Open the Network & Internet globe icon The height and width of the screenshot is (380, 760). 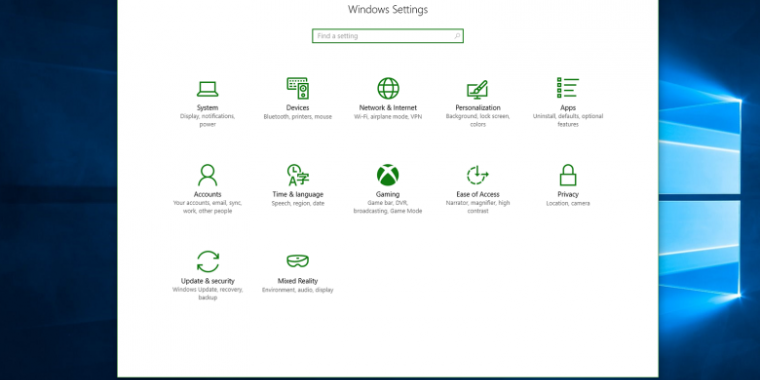click(x=388, y=88)
